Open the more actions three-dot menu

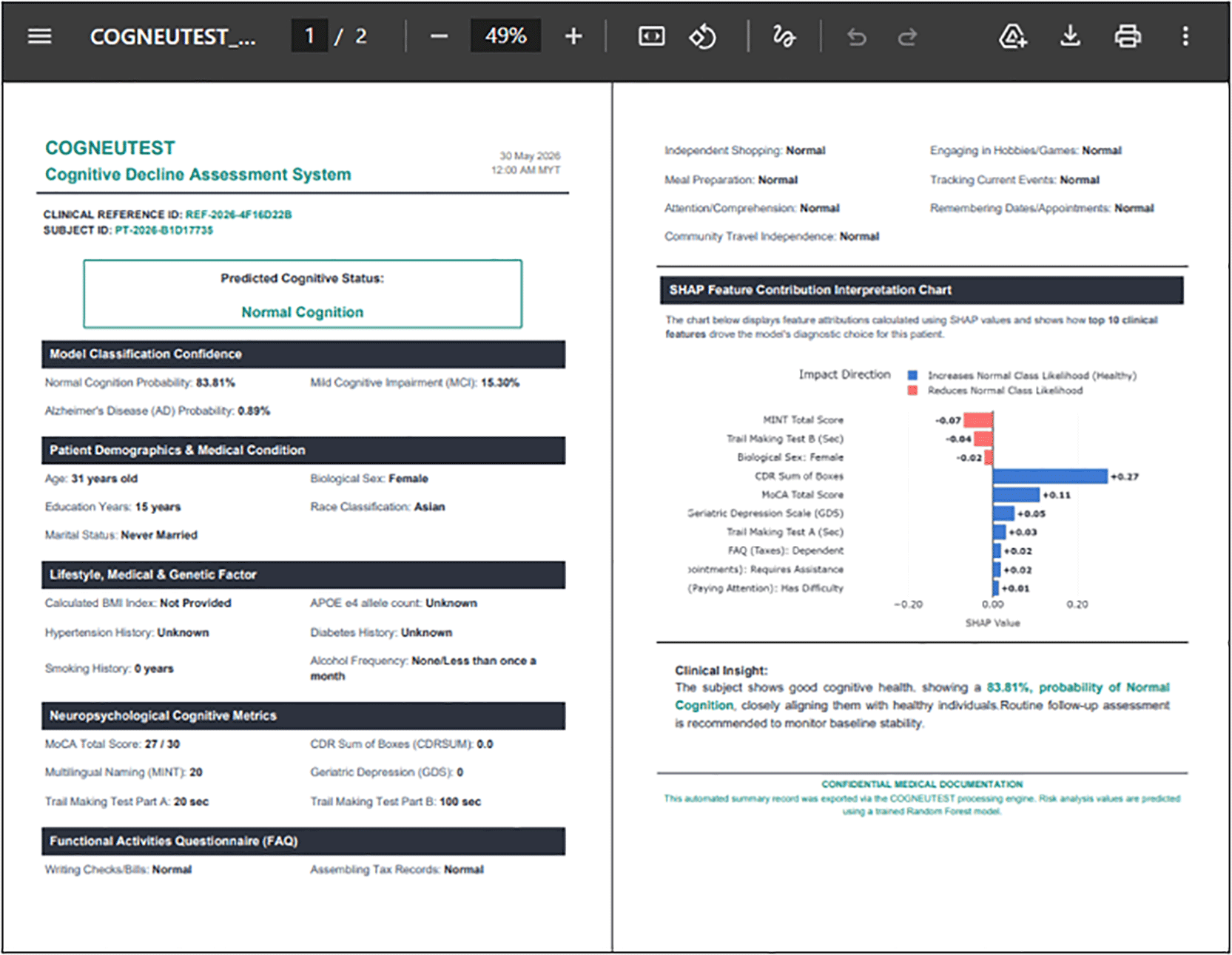pos(1185,36)
